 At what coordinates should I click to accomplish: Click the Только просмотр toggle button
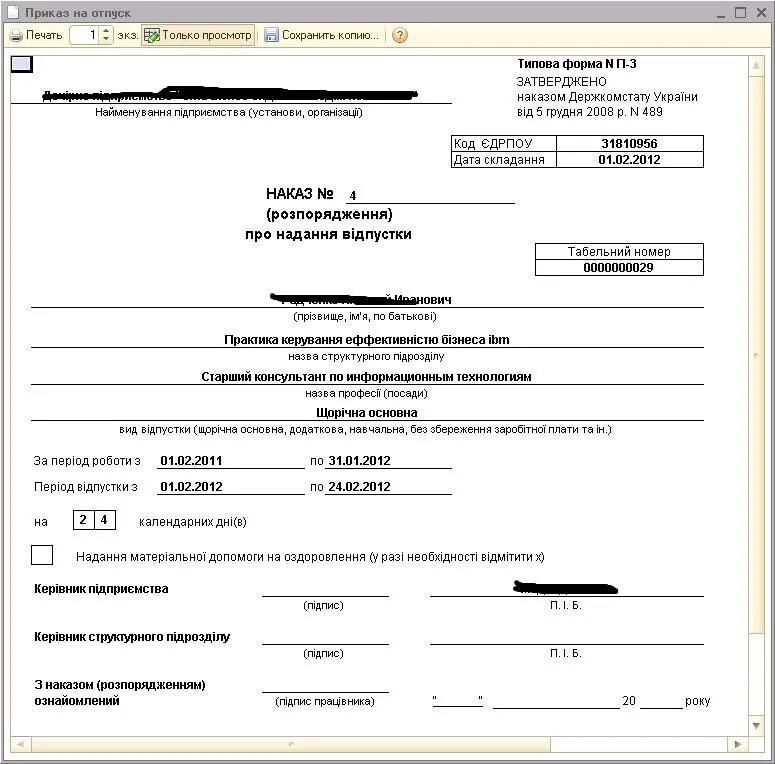coord(198,35)
